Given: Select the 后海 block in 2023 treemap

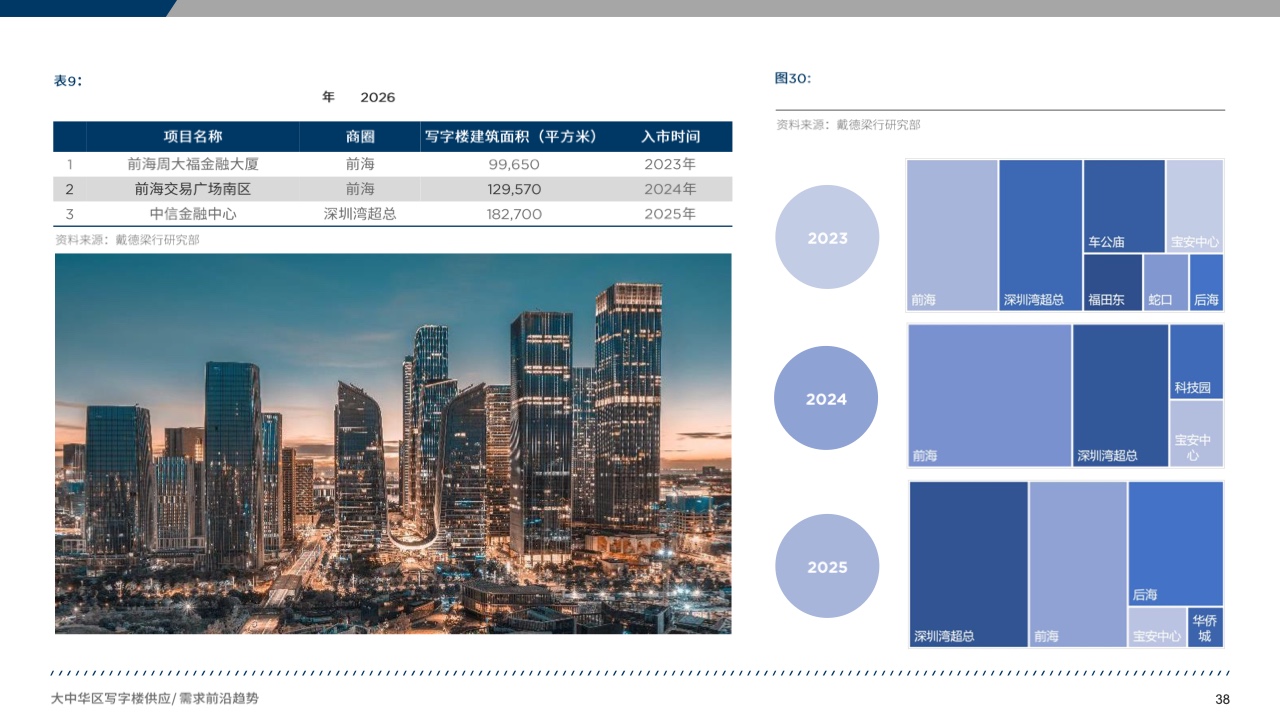Looking at the screenshot, I should [x=1207, y=282].
